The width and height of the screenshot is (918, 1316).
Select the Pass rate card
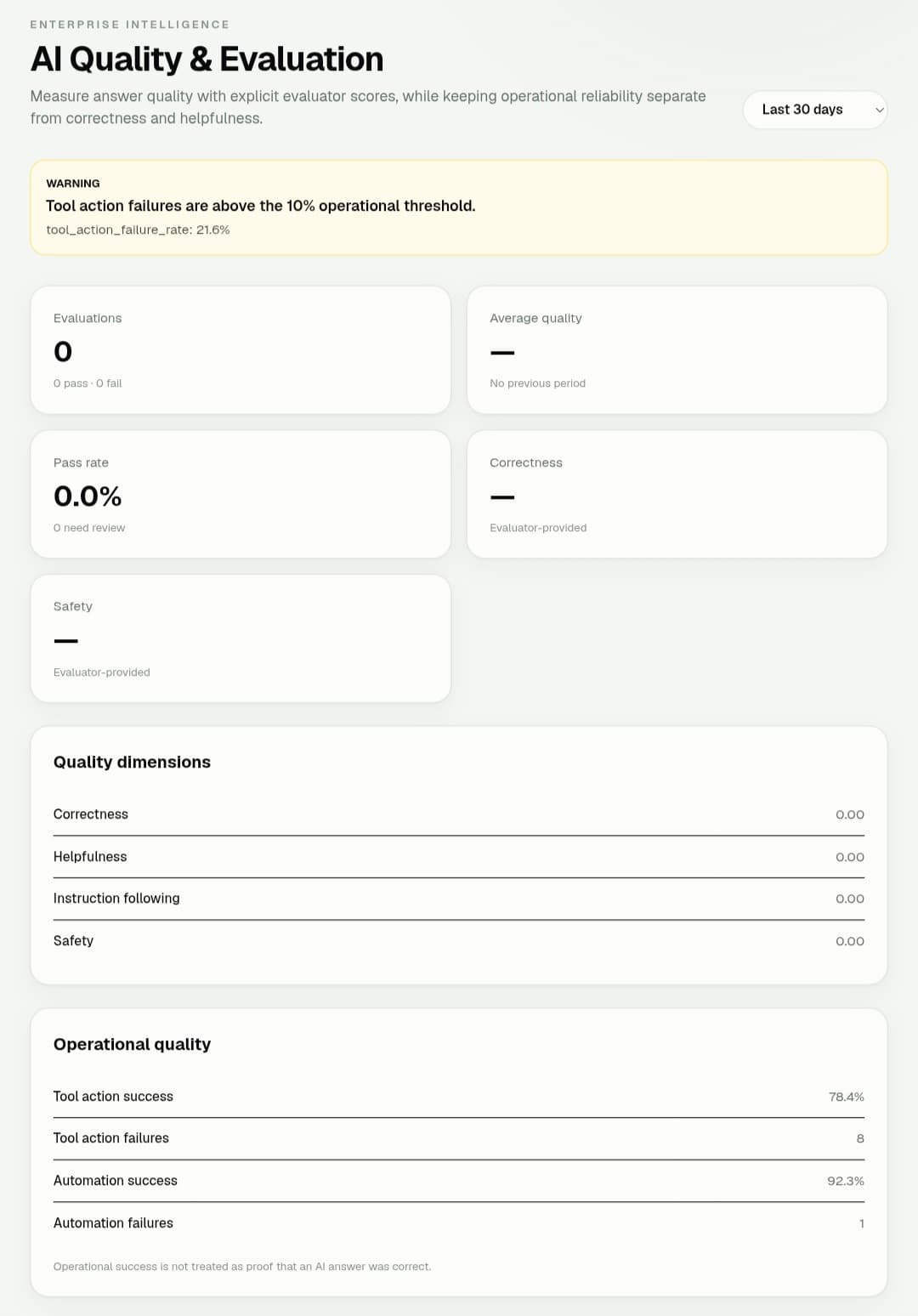pyautogui.click(x=241, y=494)
